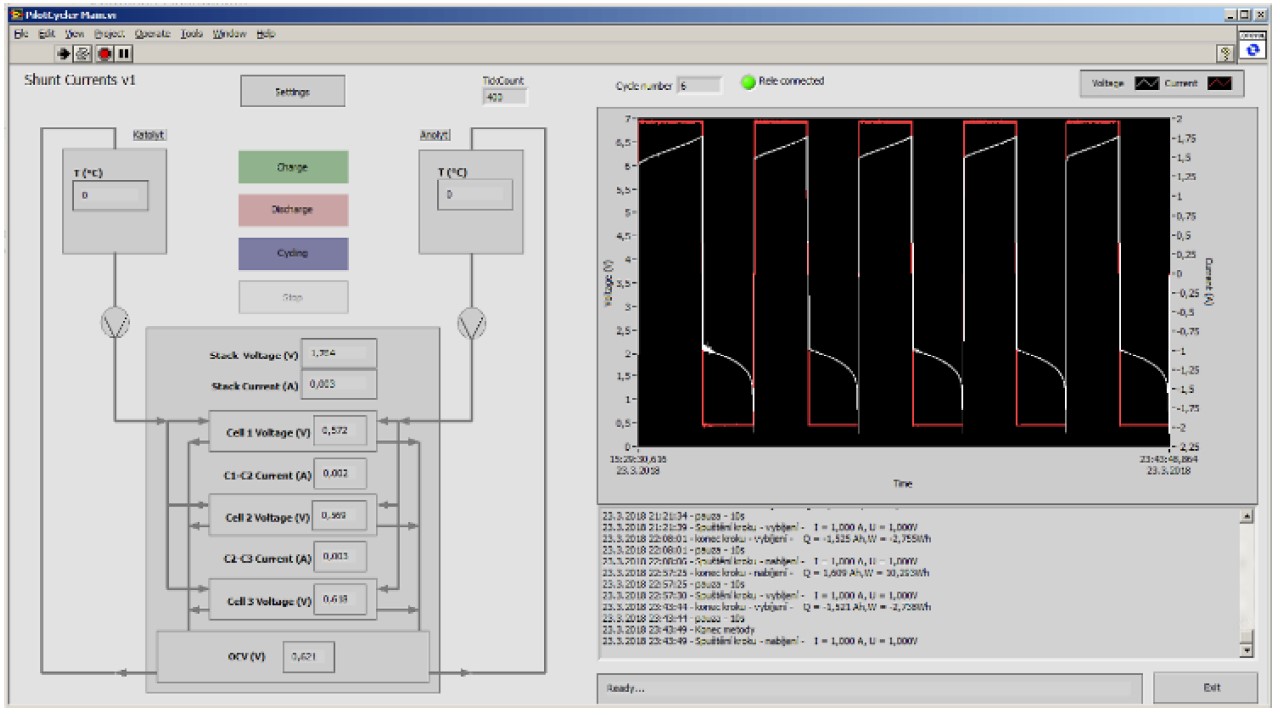Open the Edit menu
Screen dimensions: 1280x715
tap(46, 34)
